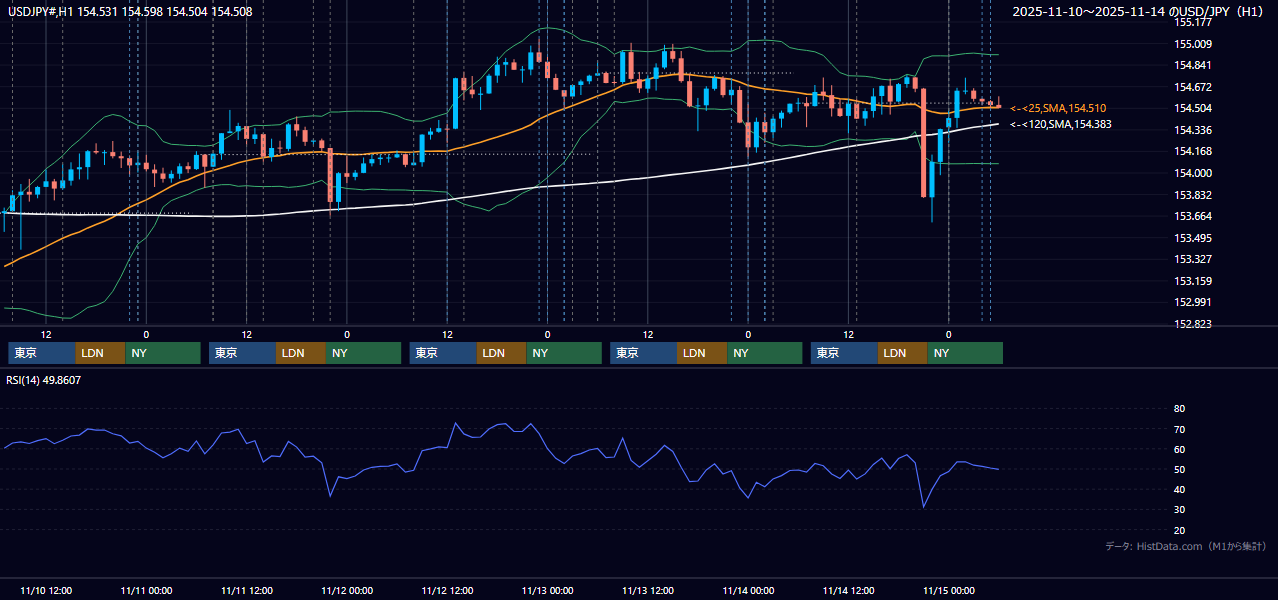Click RSI scale value 30

[x=1179, y=510]
